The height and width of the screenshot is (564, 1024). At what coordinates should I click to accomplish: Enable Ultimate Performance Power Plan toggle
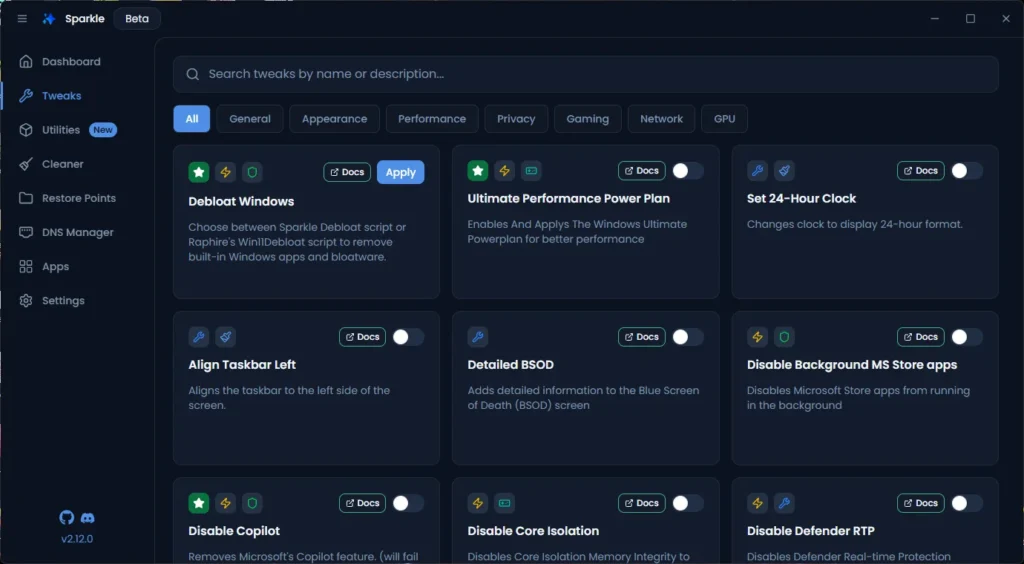[x=687, y=171]
